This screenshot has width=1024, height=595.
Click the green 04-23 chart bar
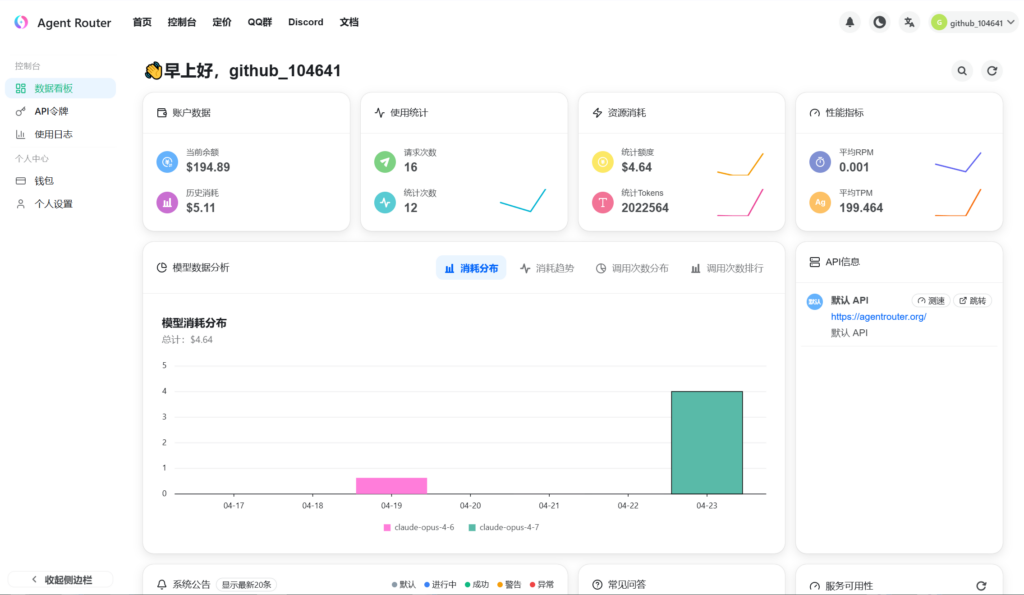point(706,442)
